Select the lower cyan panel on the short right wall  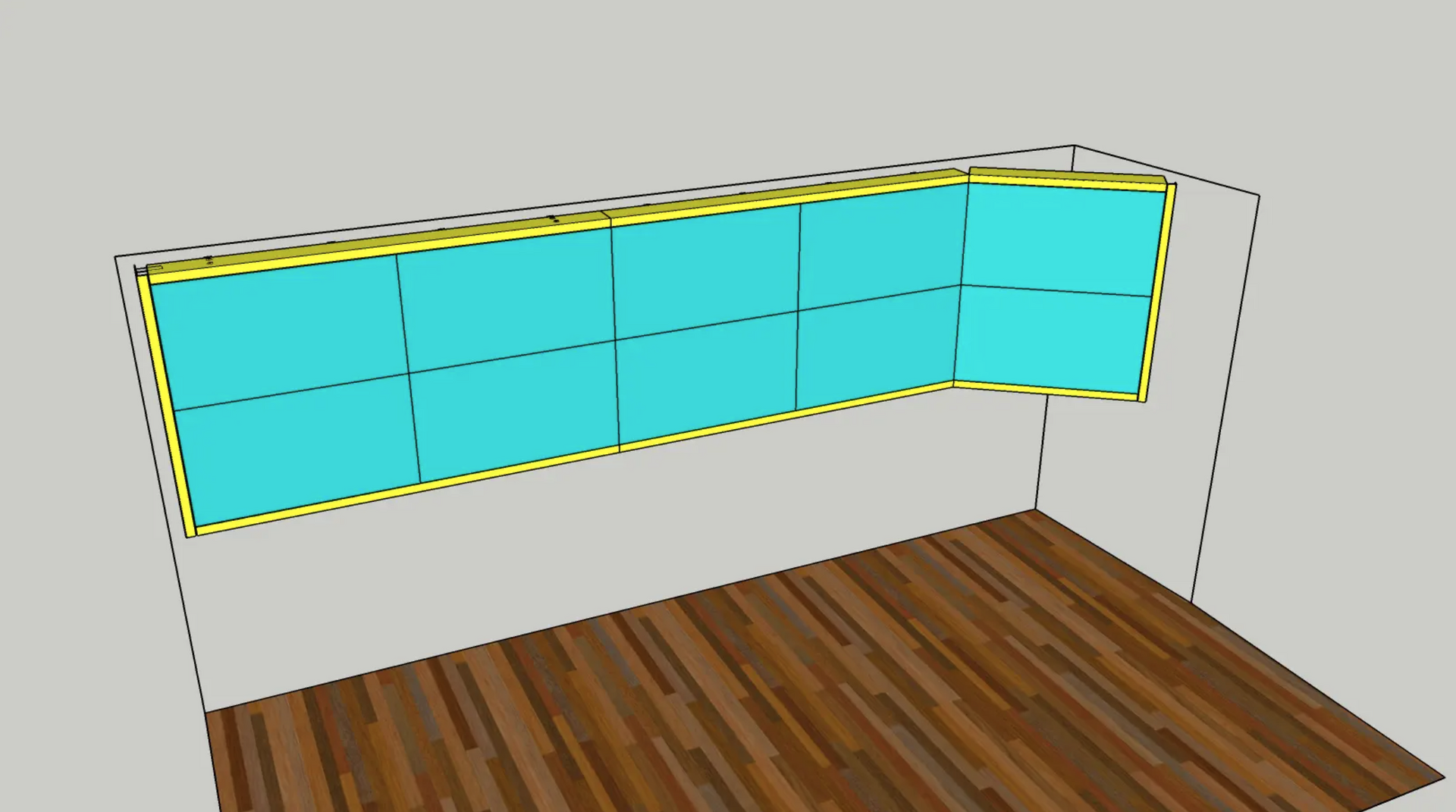click(x=1053, y=338)
